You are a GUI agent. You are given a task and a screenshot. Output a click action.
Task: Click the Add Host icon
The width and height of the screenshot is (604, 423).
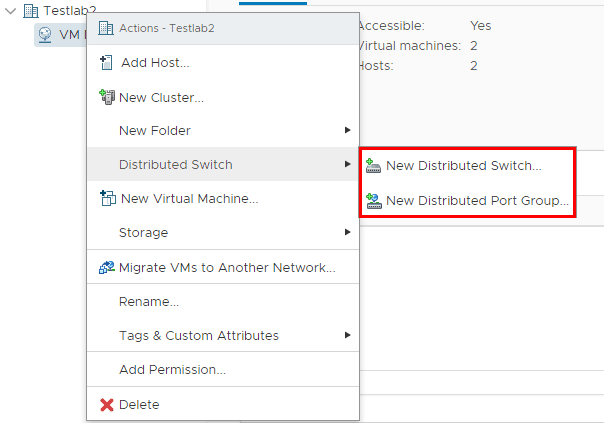pyautogui.click(x=107, y=62)
